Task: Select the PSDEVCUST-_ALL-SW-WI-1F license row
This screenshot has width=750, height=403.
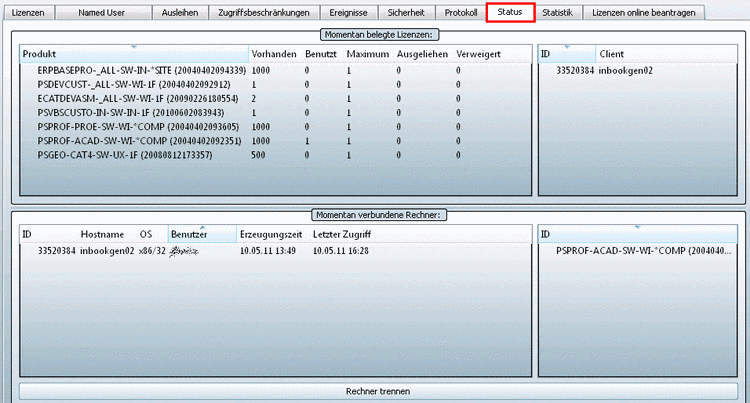Action: (276, 85)
